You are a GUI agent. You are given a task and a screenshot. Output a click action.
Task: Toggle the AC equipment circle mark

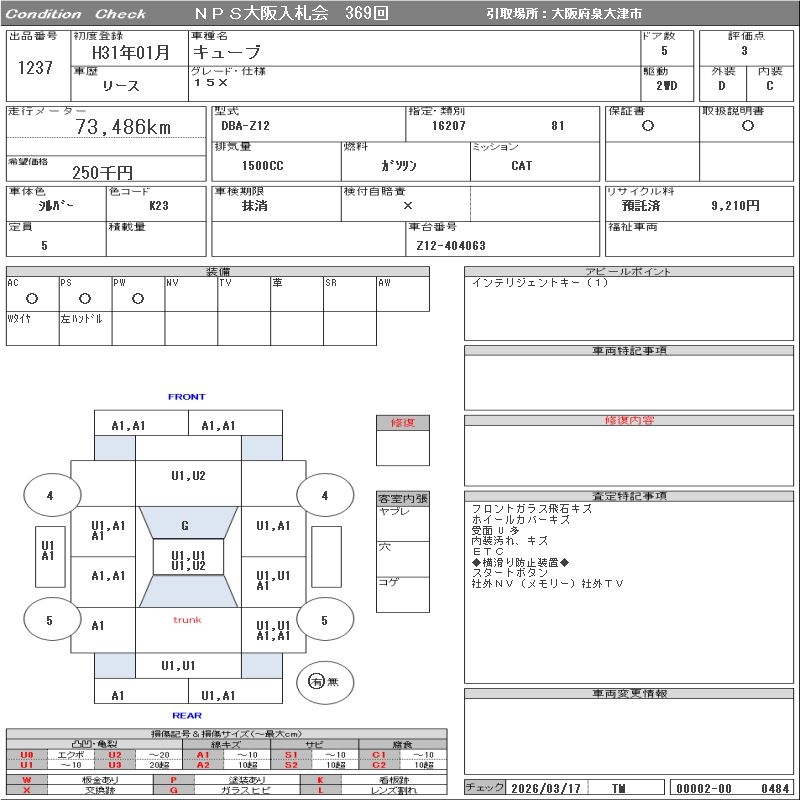(x=31, y=298)
